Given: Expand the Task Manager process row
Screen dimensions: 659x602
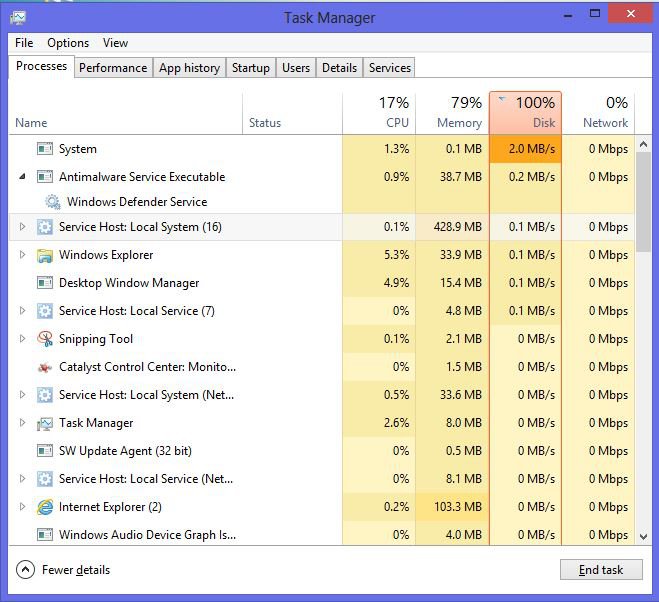Looking at the screenshot, I should coord(22,422).
